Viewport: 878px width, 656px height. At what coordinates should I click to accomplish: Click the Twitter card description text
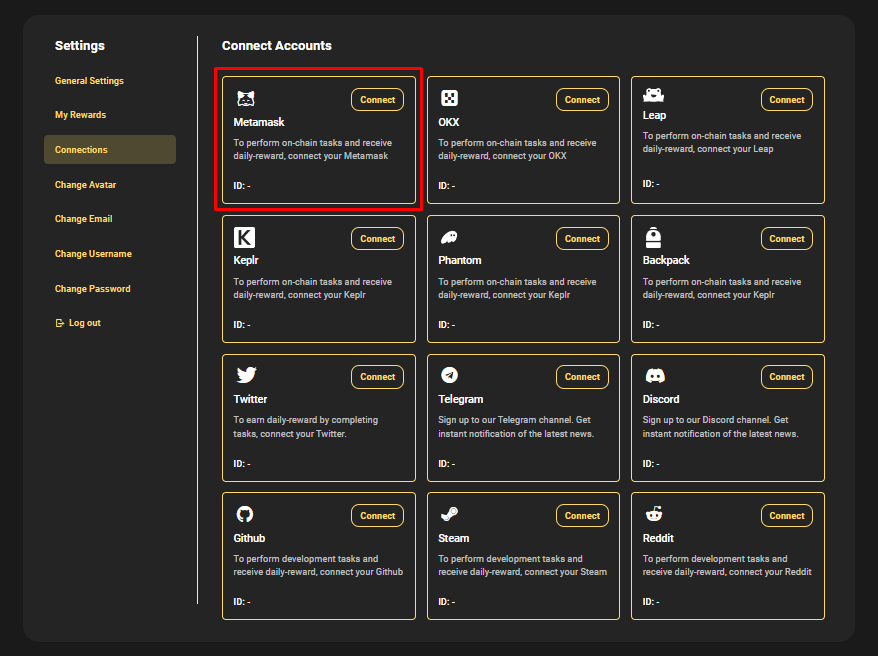click(306, 427)
